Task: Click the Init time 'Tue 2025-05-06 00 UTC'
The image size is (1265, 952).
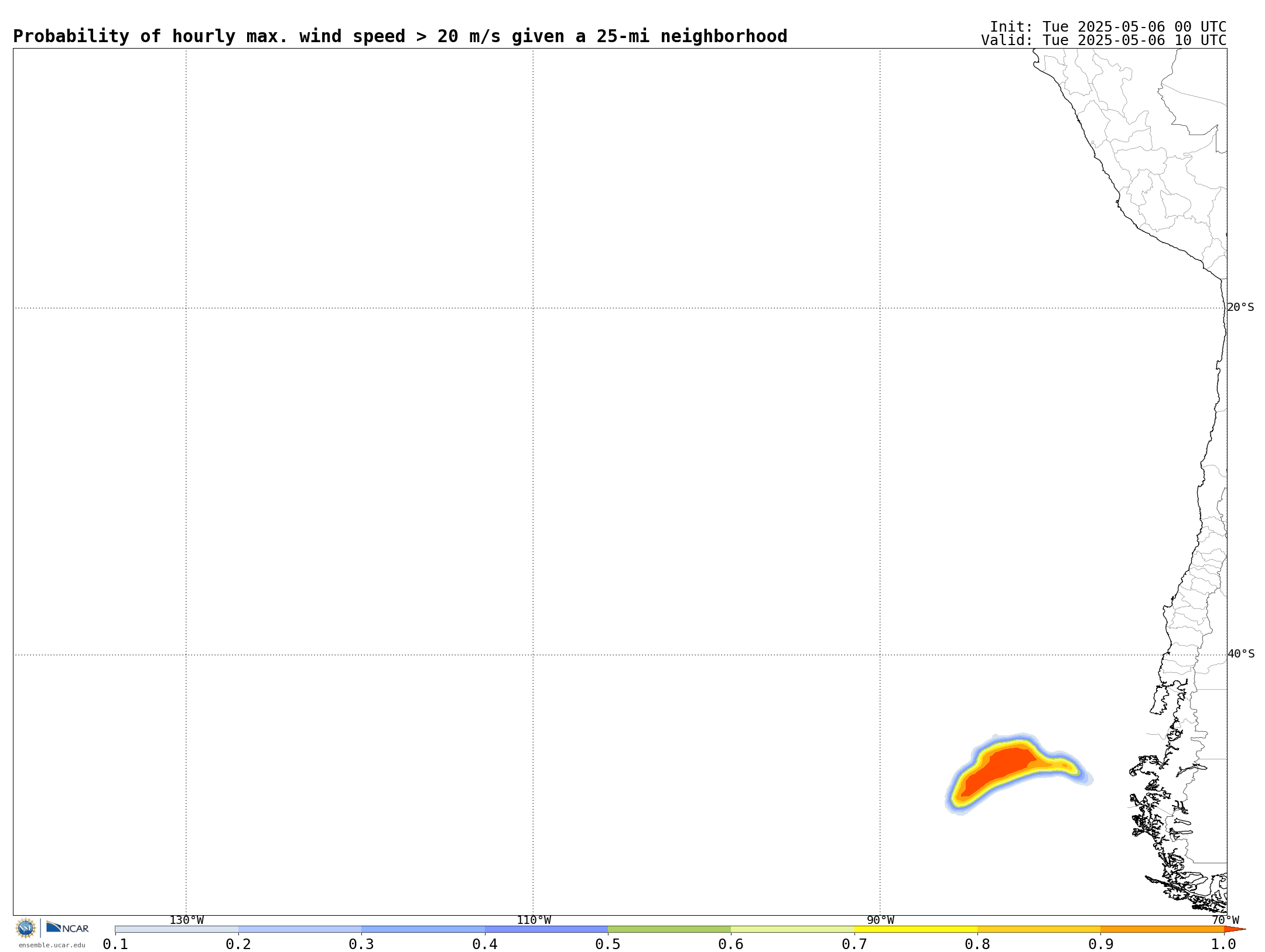Action: coord(1134,27)
